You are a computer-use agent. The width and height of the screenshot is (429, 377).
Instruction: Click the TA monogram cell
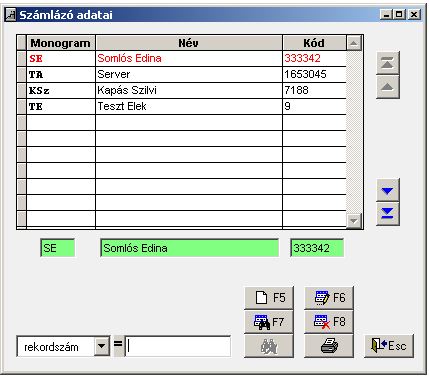pyautogui.click(x=61, y=74)
